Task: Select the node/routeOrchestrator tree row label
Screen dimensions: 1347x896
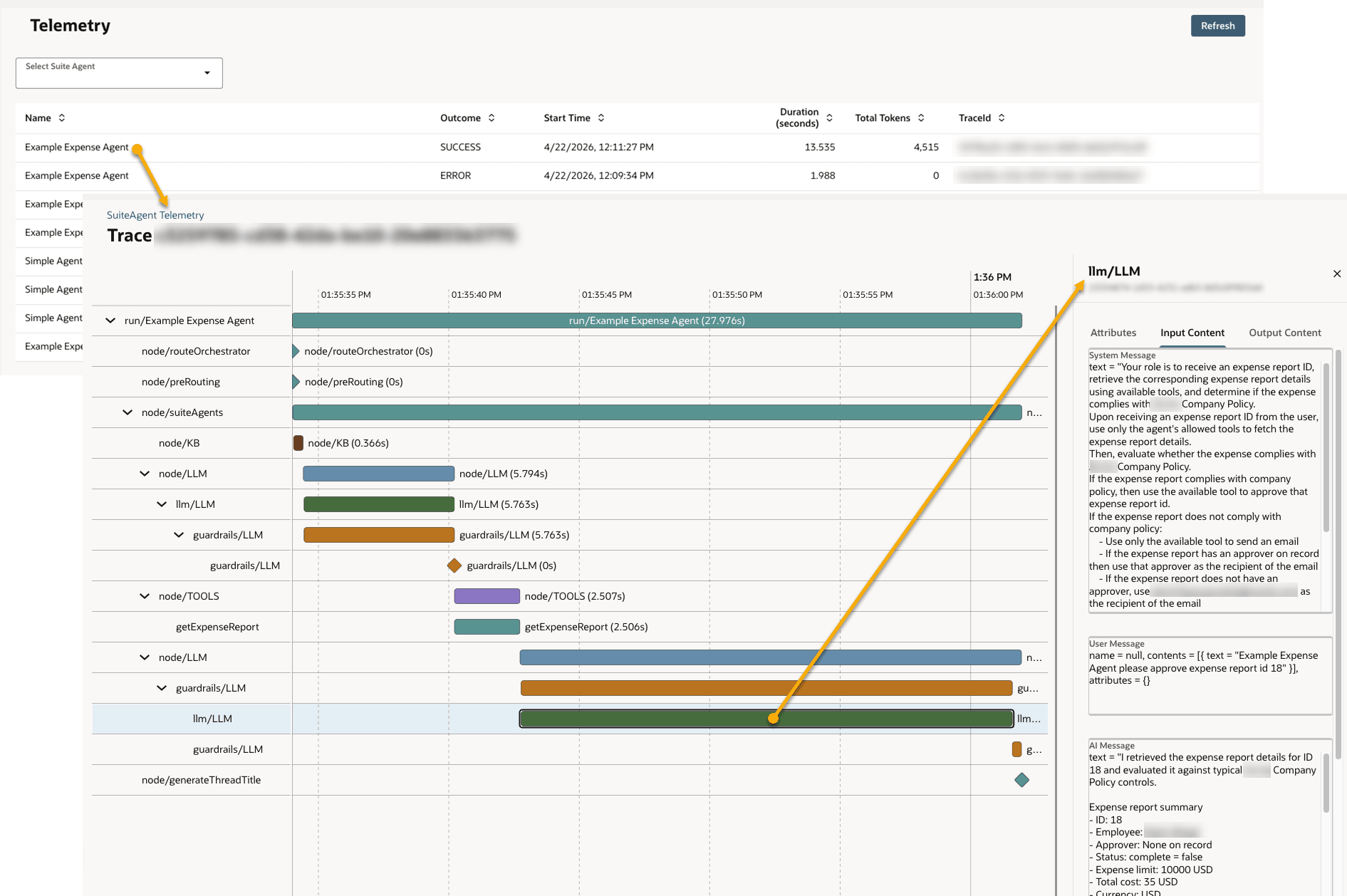Action: [196, 351]
